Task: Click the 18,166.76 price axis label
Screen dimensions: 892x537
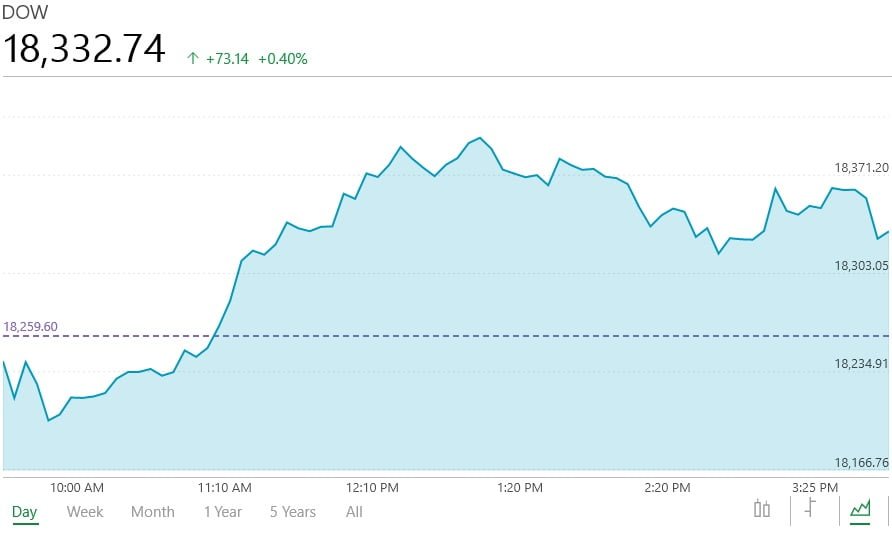Action: tap(861, 462)
